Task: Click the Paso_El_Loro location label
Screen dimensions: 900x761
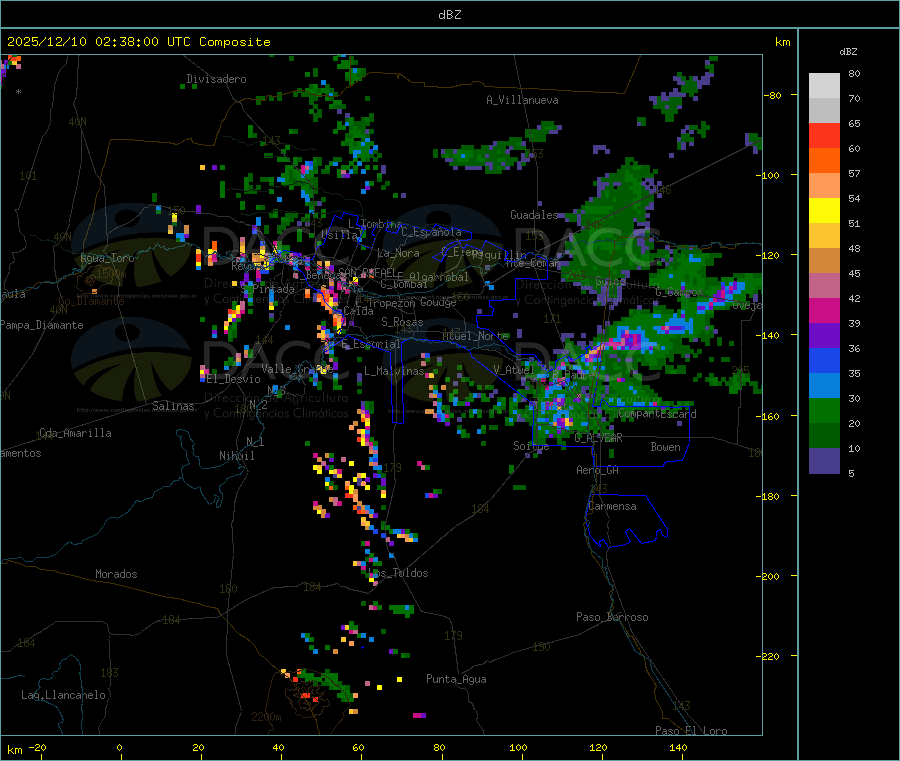Action: (x=692, y=731)
